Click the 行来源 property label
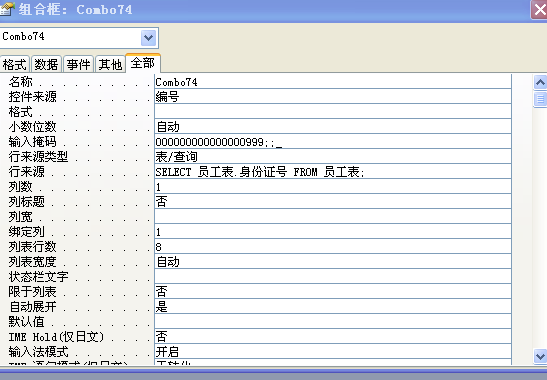Viewport: 547px width, 380px height. click(x=27, y=172)
